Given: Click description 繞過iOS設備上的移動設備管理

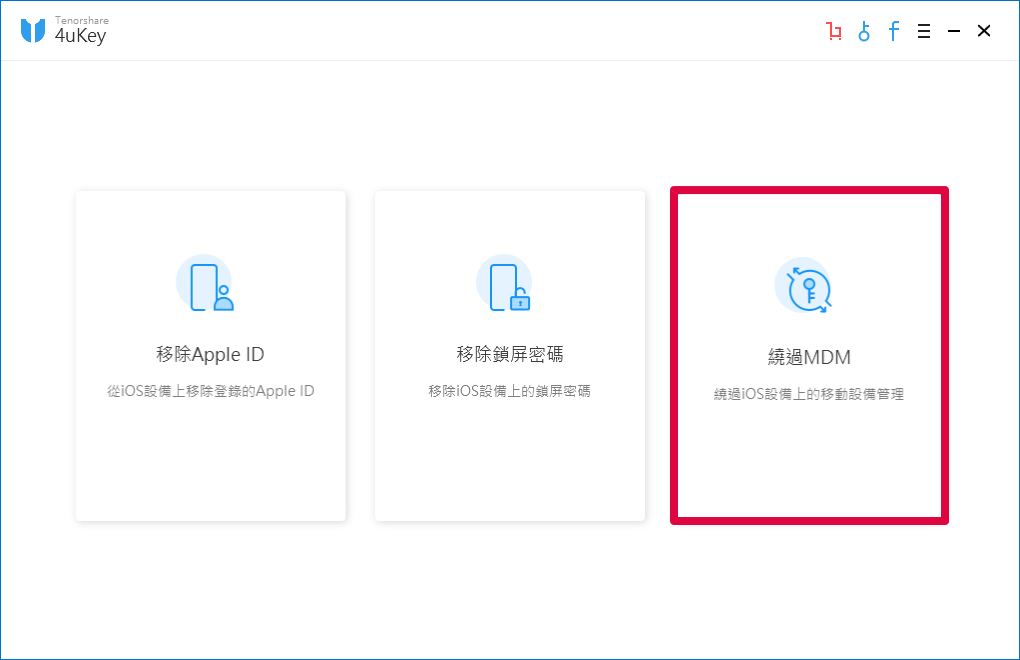Looking at the screenshot, I should point(809,394).
